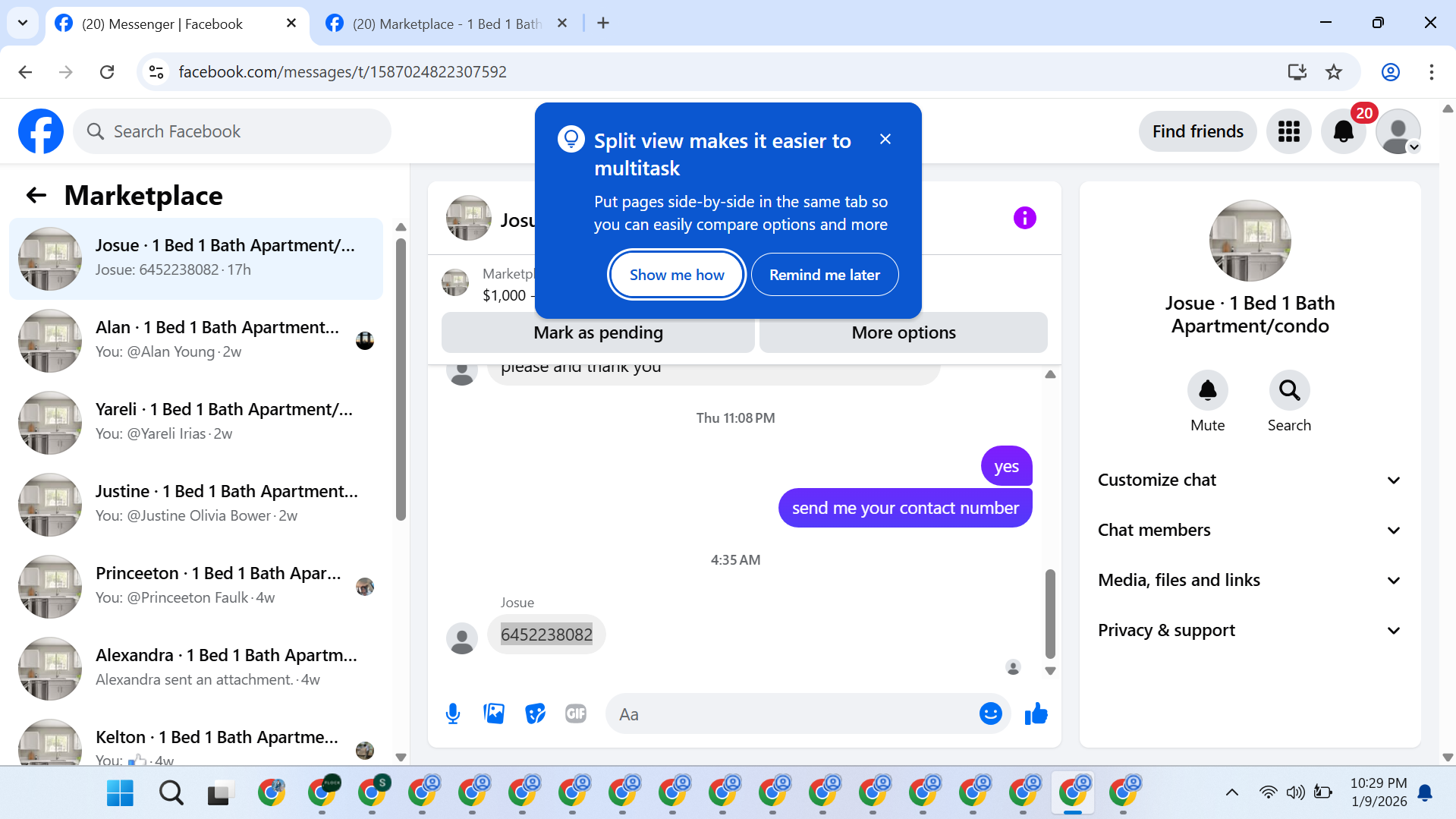
Task: Open a new Chrome tab
Action: pyautogui.click(x=603, y=24)
